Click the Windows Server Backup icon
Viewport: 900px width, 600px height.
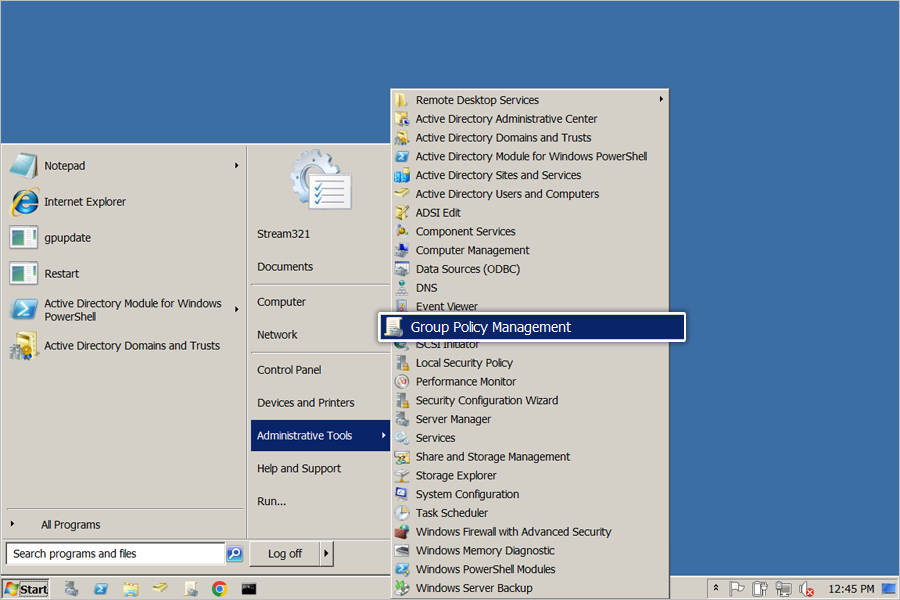coord(402,588)
